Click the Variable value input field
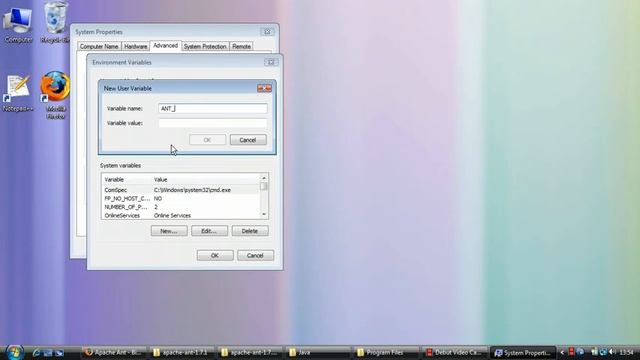 [213, 123]
